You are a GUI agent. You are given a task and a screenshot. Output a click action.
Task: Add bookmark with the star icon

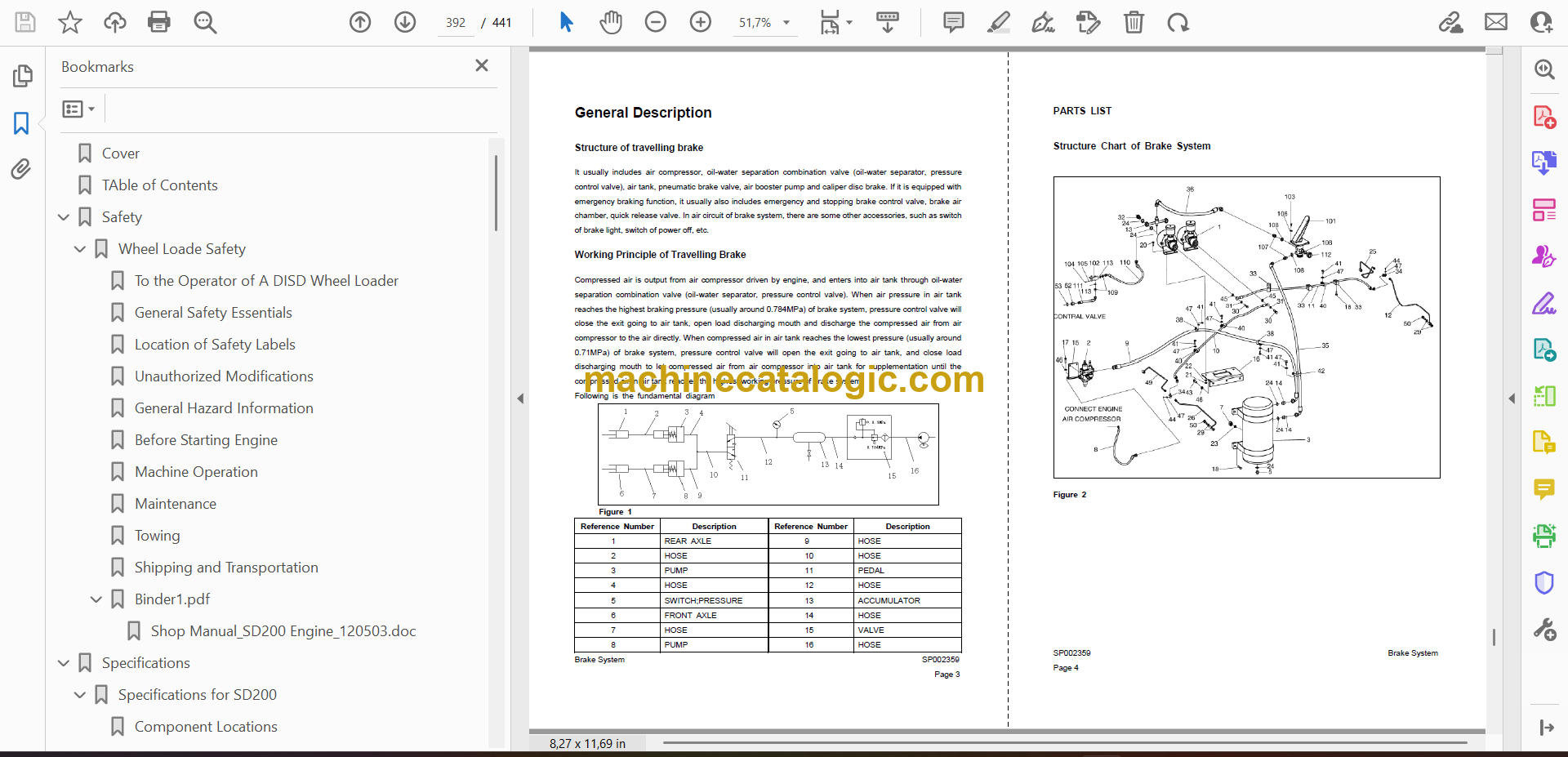coord(70,22)
